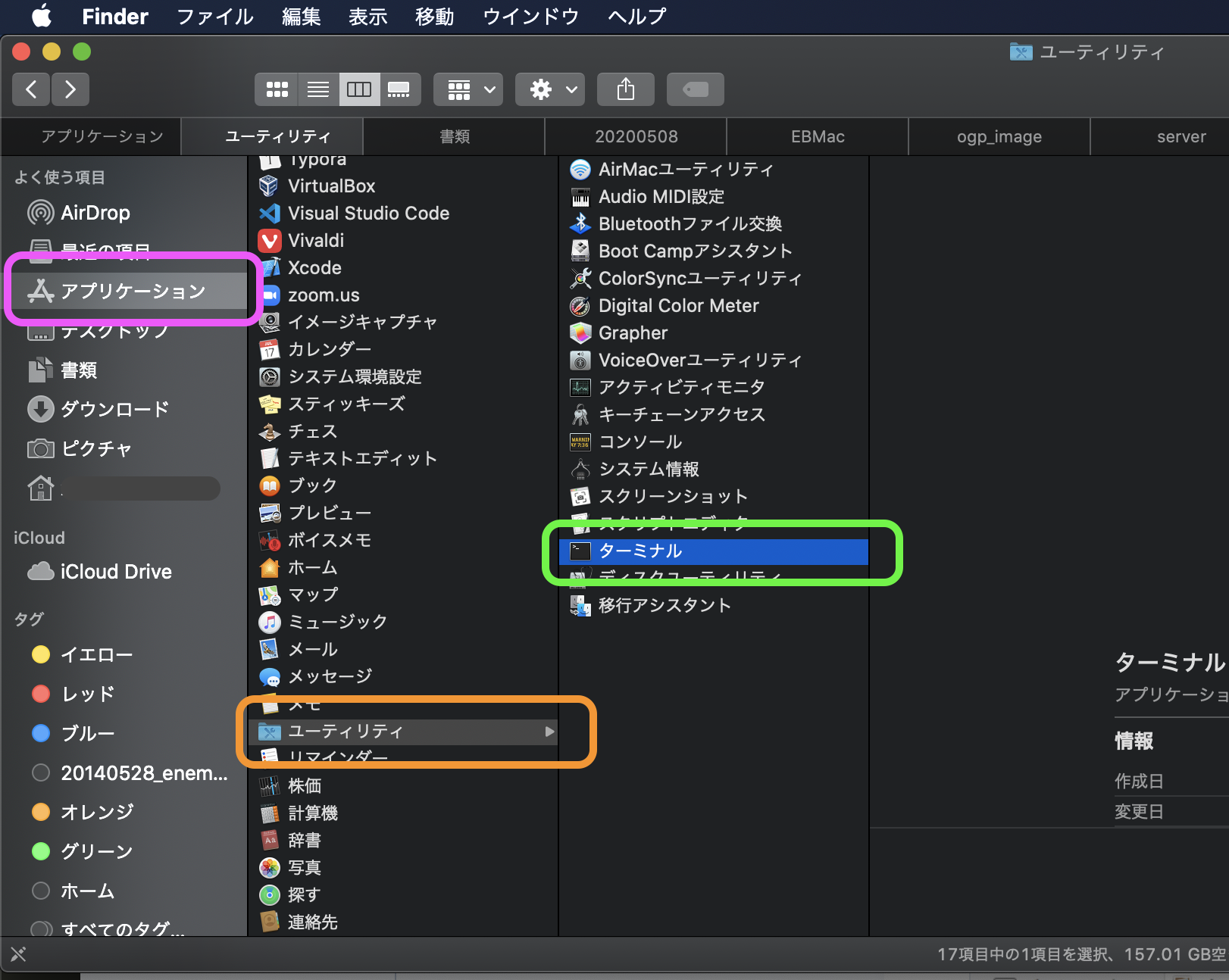This screenshot has height=980, width=1229.
Task: Select Boot Campアシスタント item
Action: [714, 251]
